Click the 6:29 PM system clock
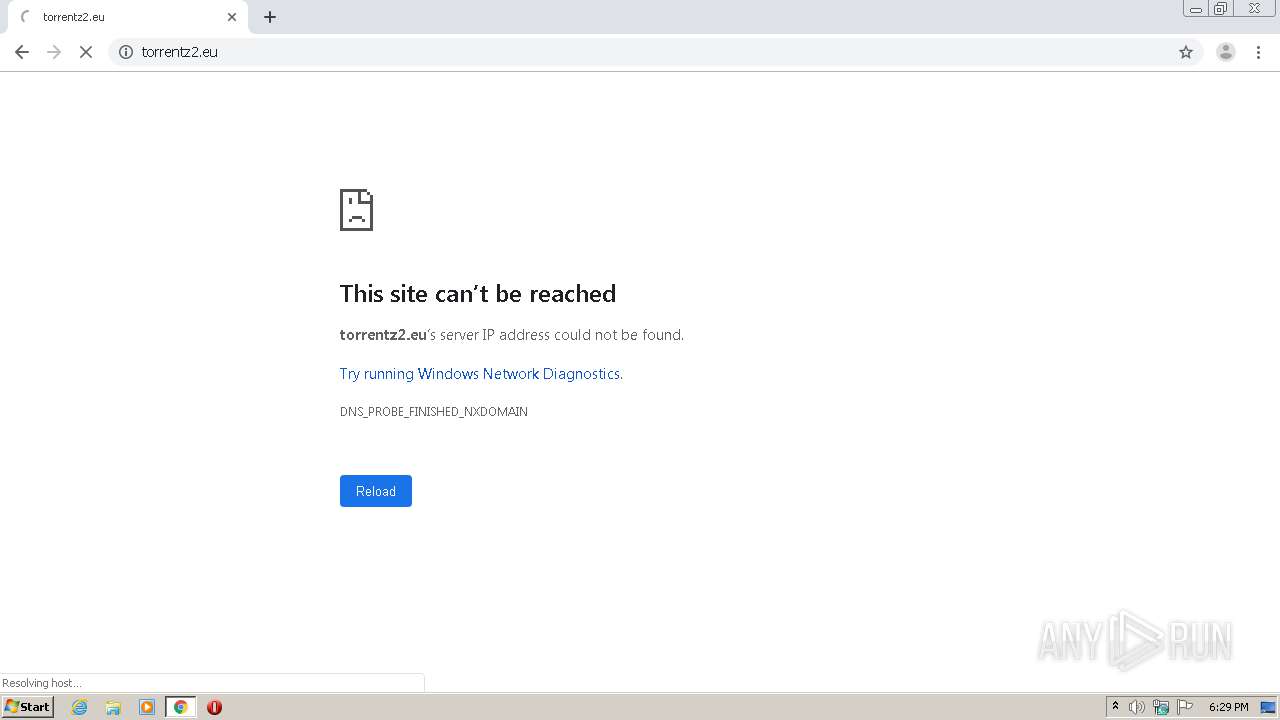The width and height of the screenshot is (1280, 720). coord(1228,707)
